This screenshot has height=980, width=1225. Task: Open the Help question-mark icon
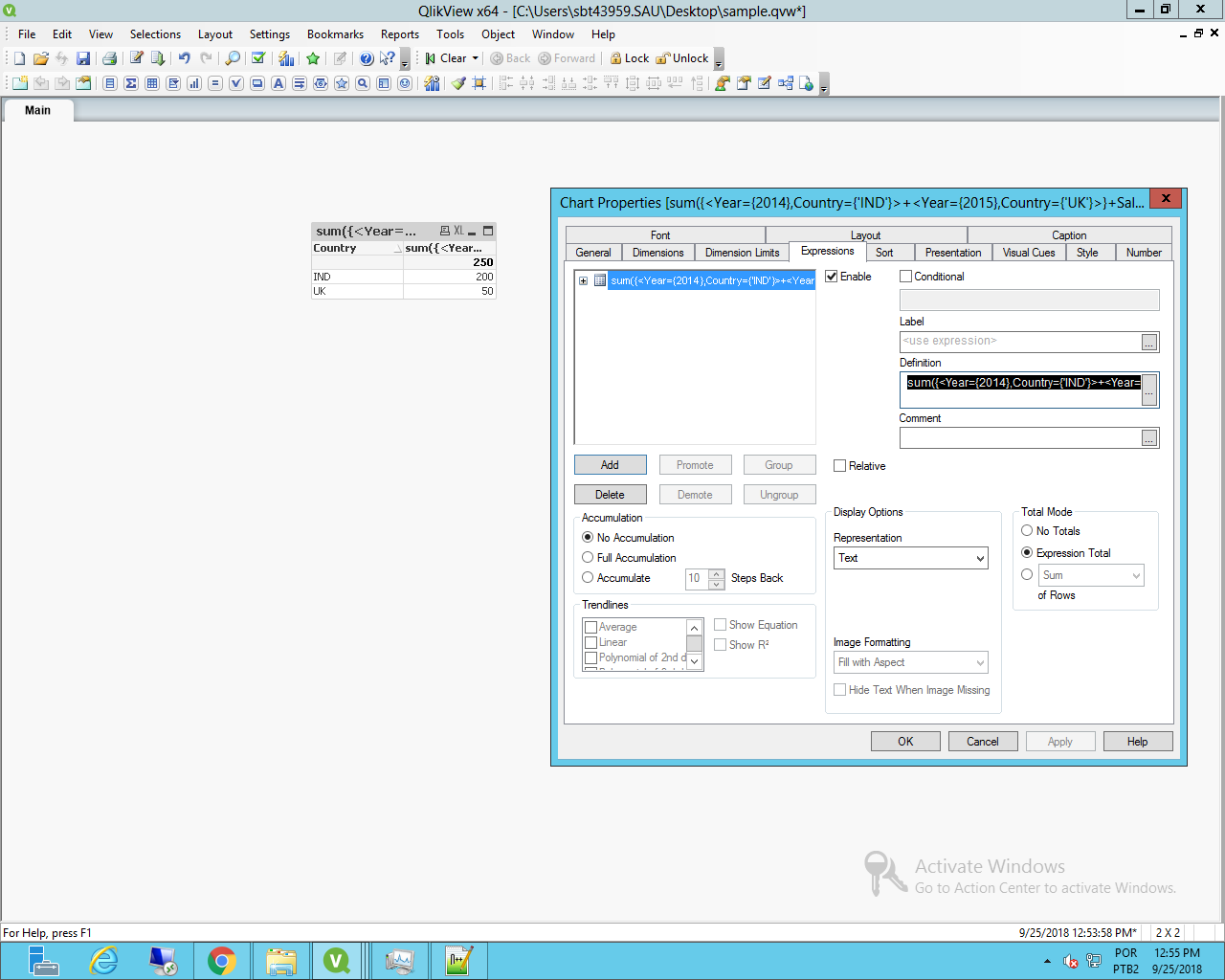(x=367, y=58)
